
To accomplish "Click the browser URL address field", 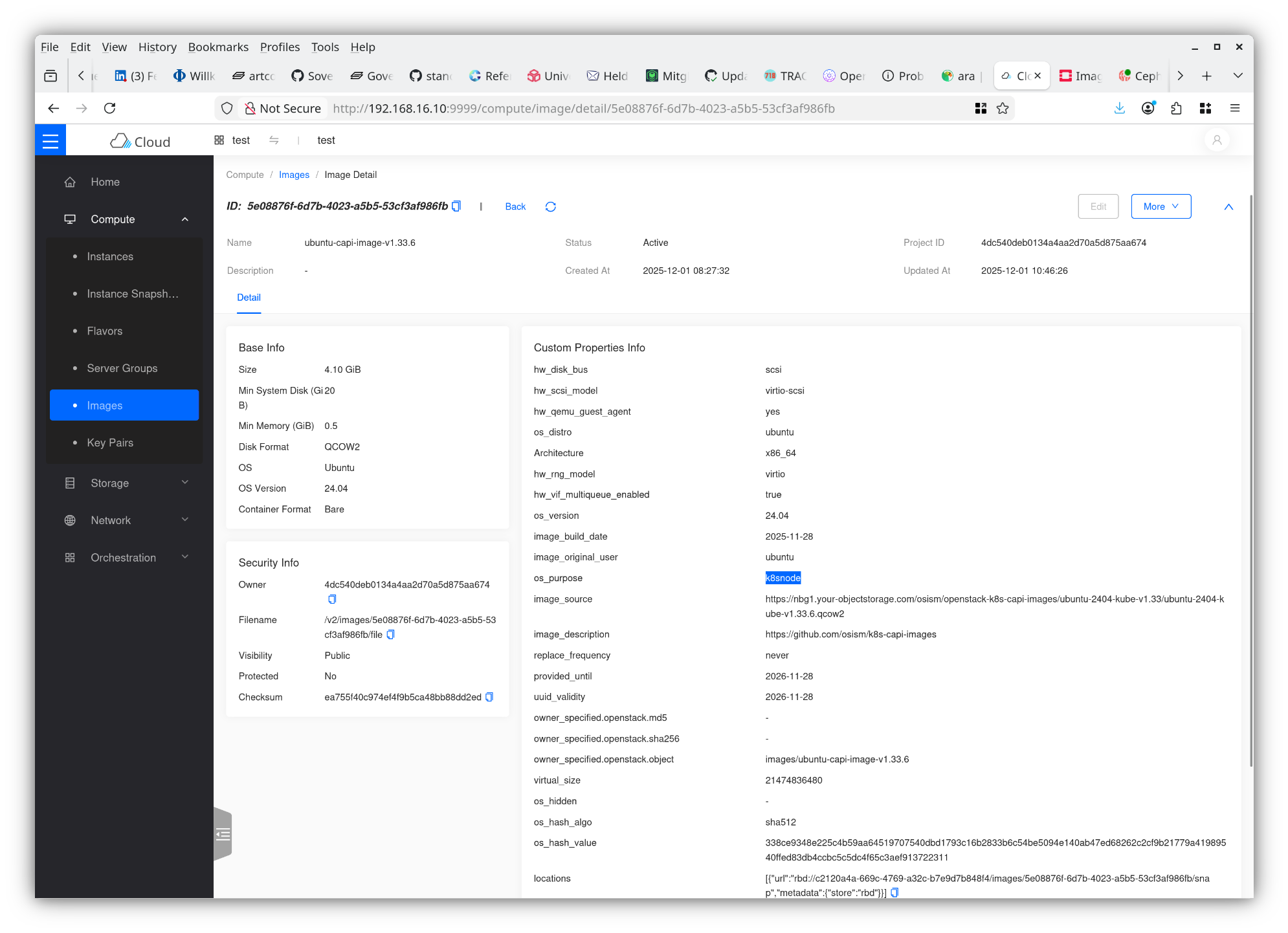I will click(583, 109).
